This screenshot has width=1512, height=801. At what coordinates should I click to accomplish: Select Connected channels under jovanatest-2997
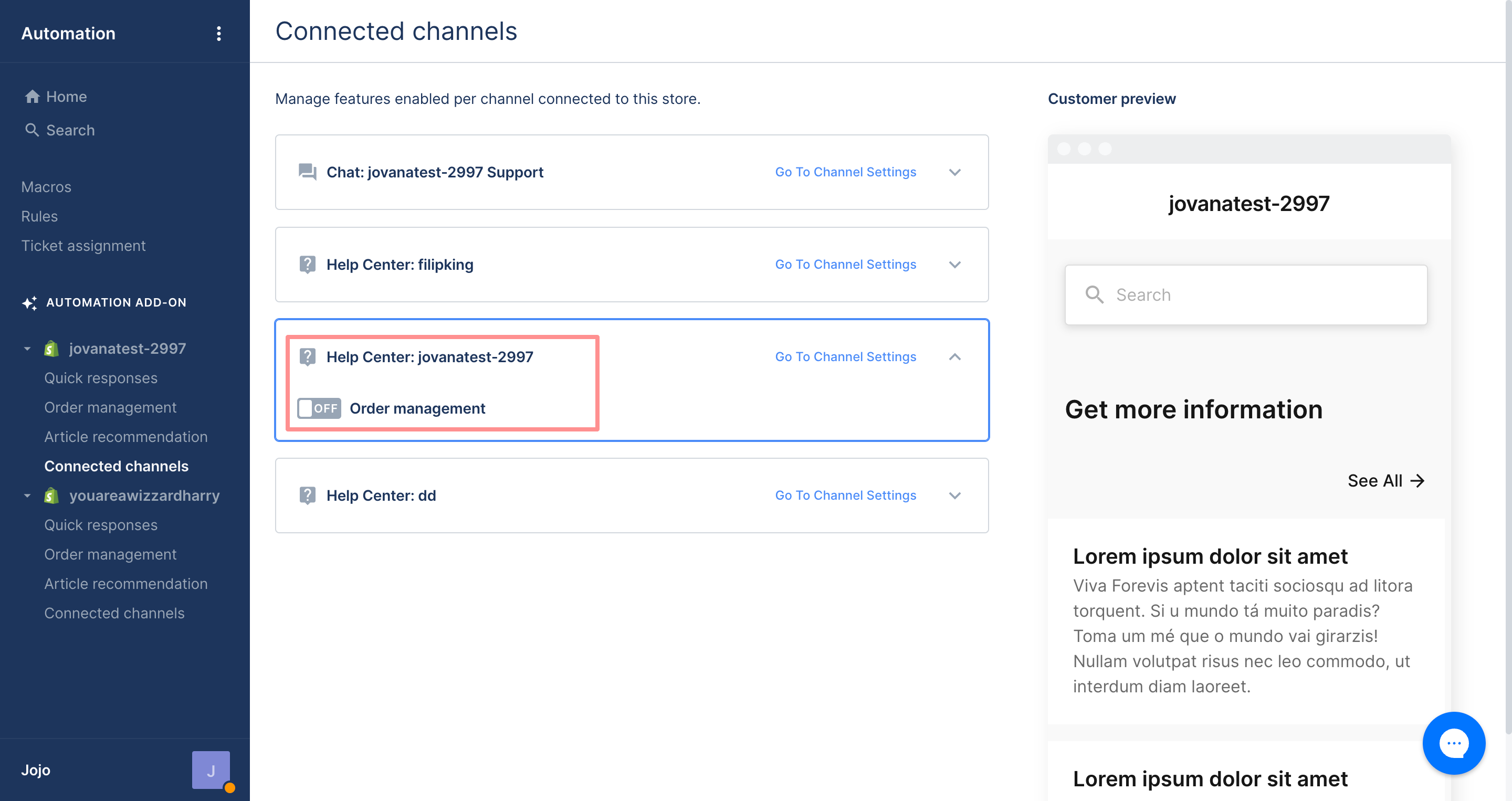(x=116, y=467)
